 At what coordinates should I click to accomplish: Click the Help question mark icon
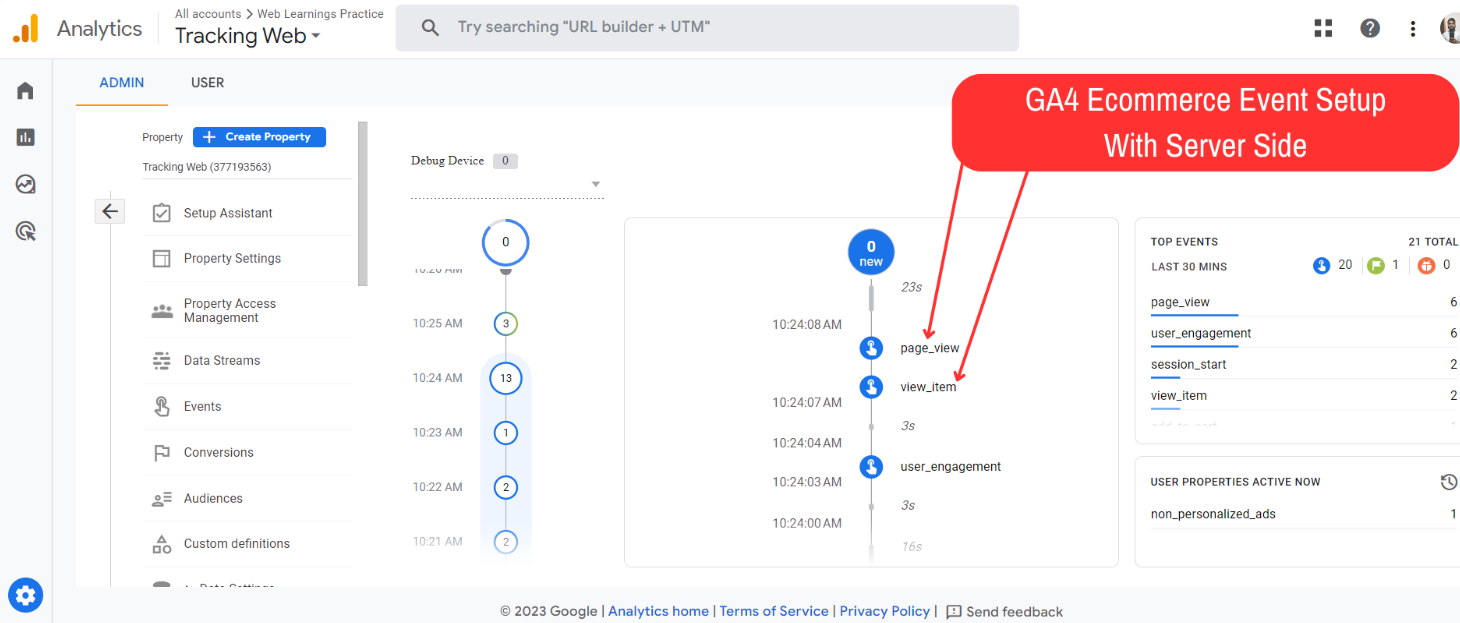coord(1370,28)
